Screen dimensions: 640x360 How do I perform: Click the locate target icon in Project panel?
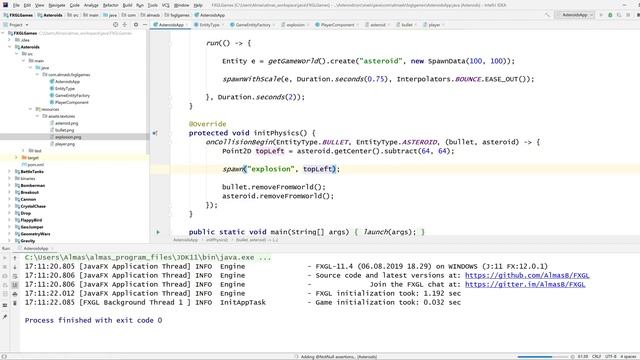tap(116, 25)
